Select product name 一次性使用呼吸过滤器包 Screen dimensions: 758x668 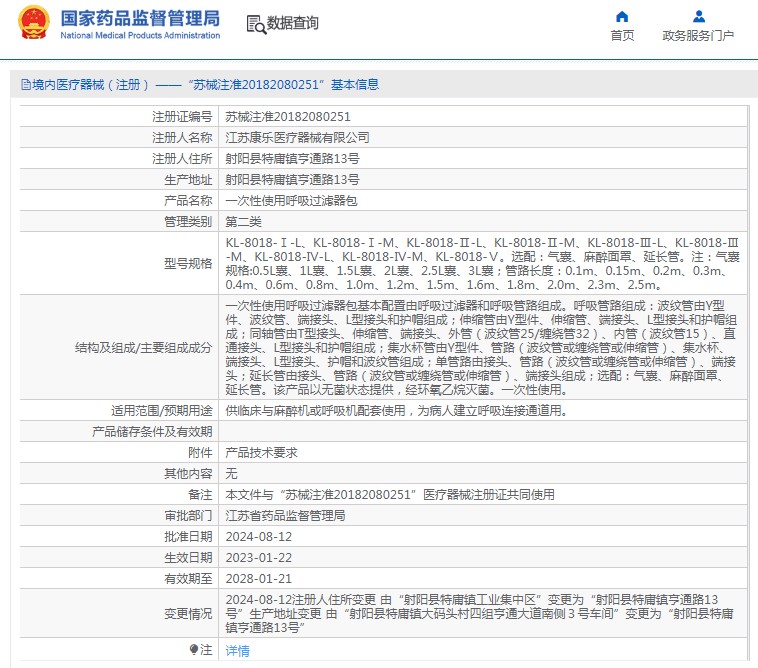point(291,201)
